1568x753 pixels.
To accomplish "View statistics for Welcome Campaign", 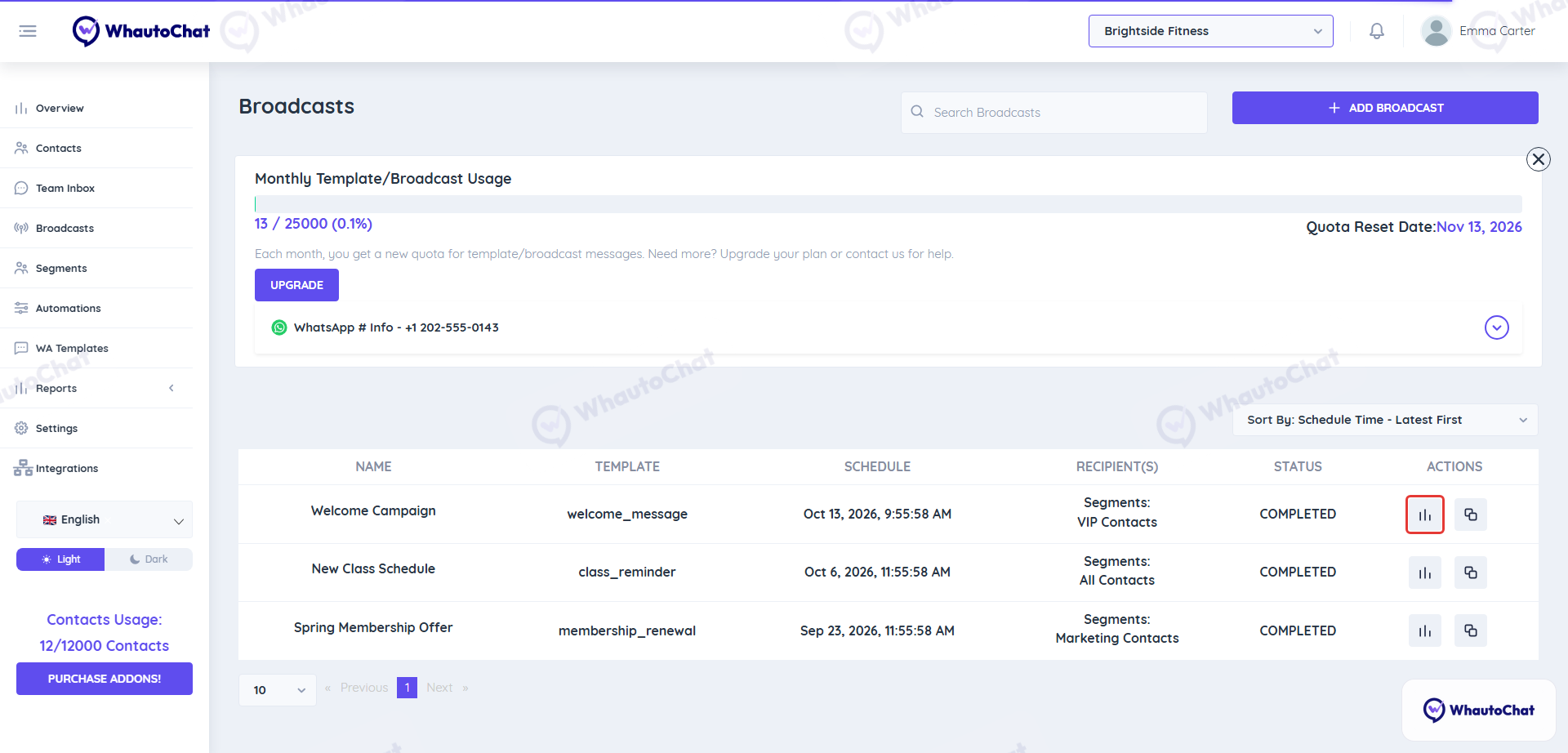I will point(1425,515).
